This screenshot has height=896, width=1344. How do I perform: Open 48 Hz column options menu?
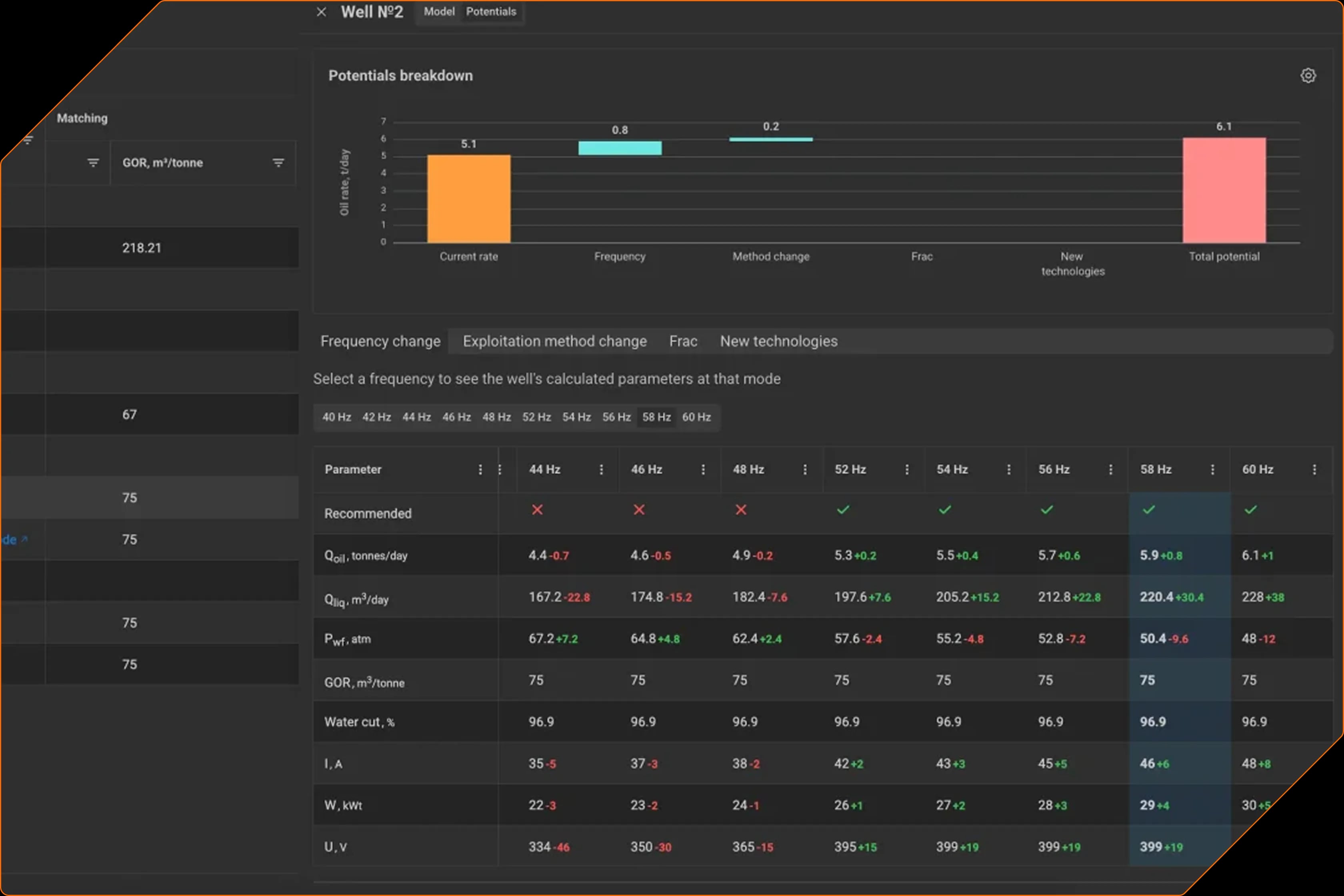(x=805, y=470)
